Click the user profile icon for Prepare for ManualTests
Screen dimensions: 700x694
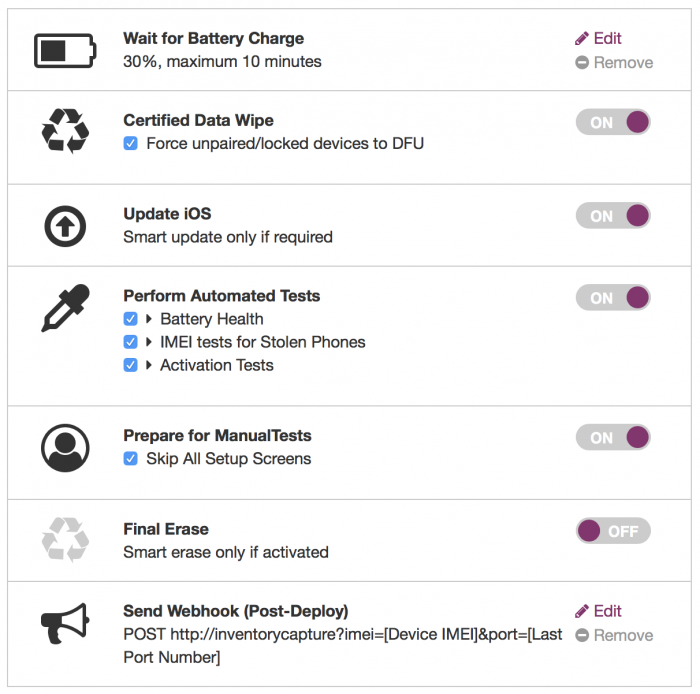65,448
